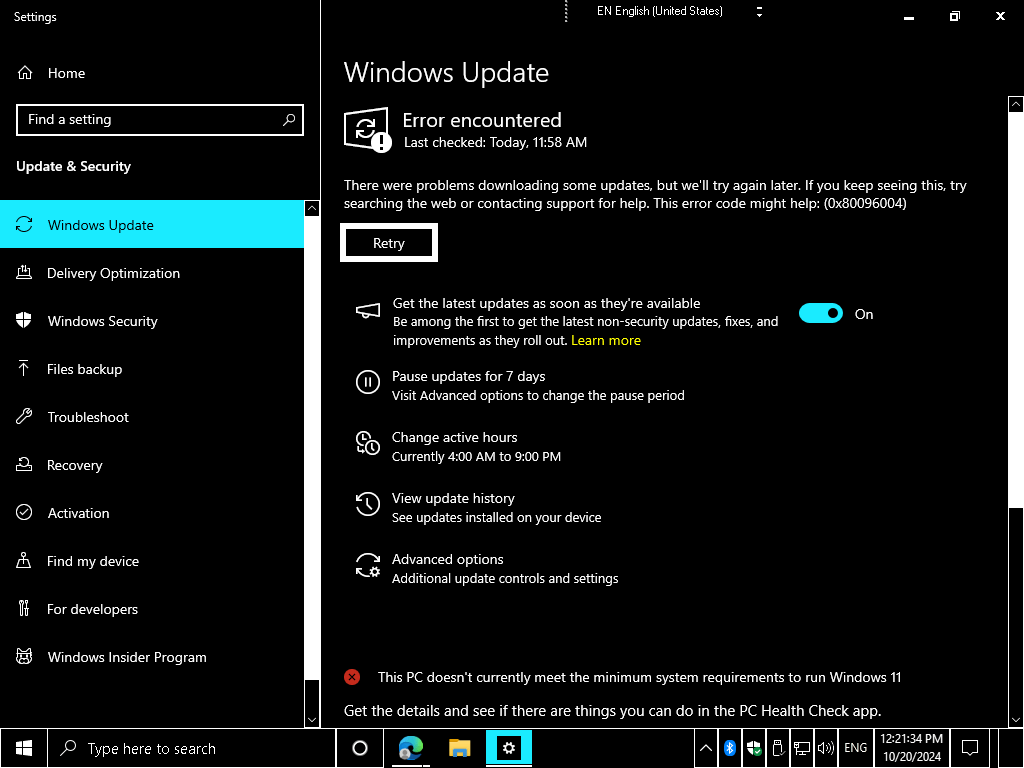Click the Windows Security tray icon

[x=754, y=748]
